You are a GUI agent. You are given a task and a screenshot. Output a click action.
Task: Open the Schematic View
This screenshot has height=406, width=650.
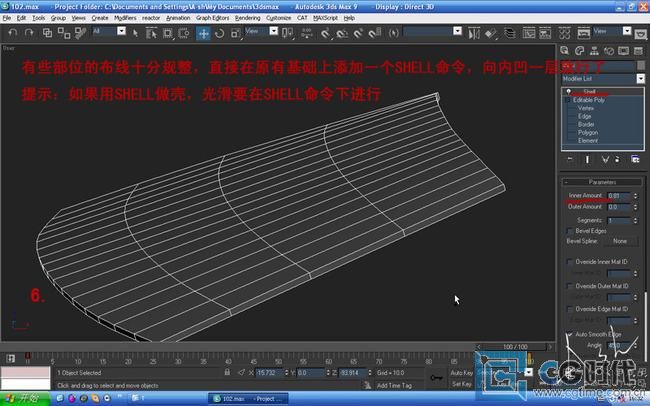(x=545, y=33)
